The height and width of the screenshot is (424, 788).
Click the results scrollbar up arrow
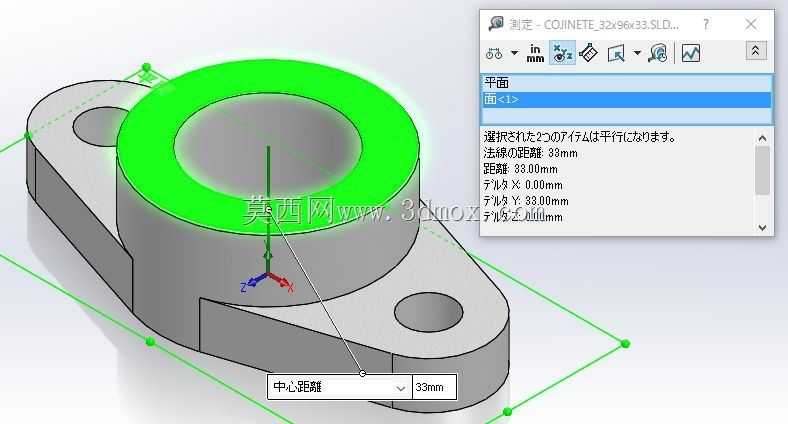pyautogui.click(x=762, y=138)
